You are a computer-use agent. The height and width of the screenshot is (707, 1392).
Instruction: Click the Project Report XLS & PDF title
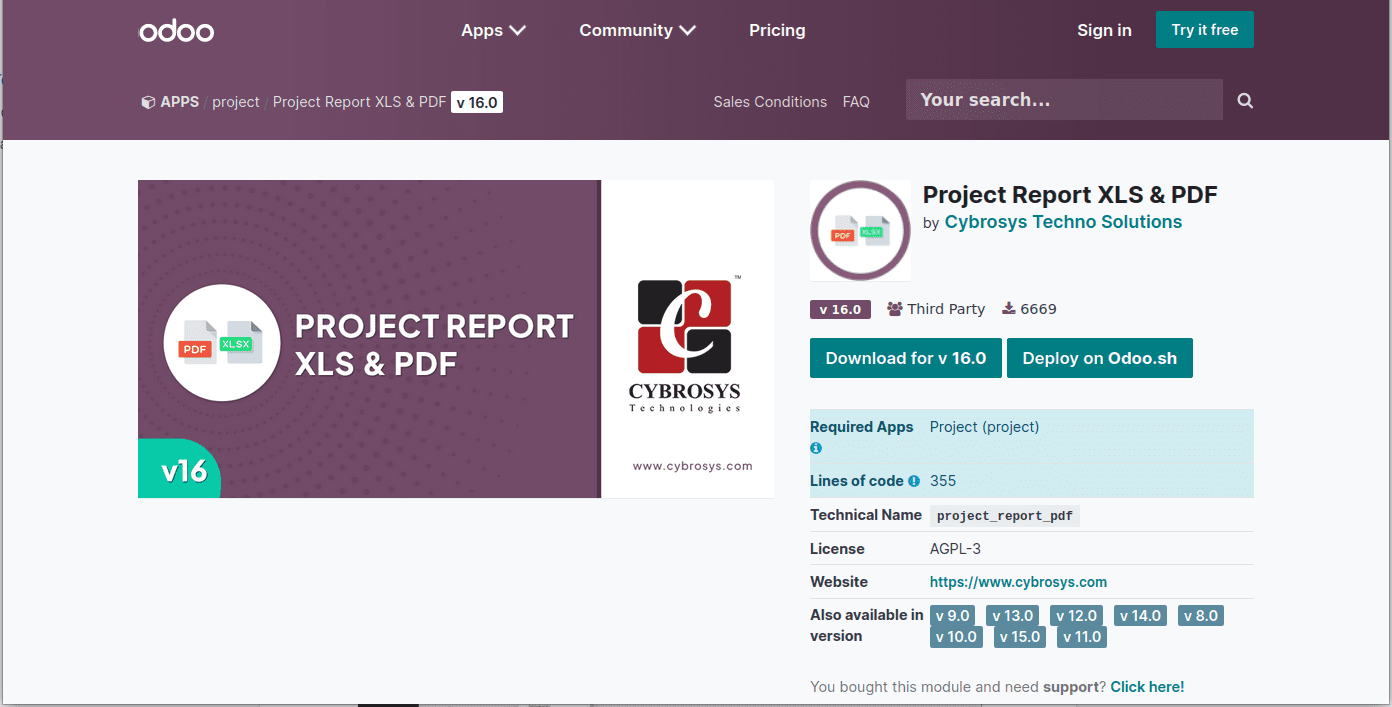(x=1070, y=195)
